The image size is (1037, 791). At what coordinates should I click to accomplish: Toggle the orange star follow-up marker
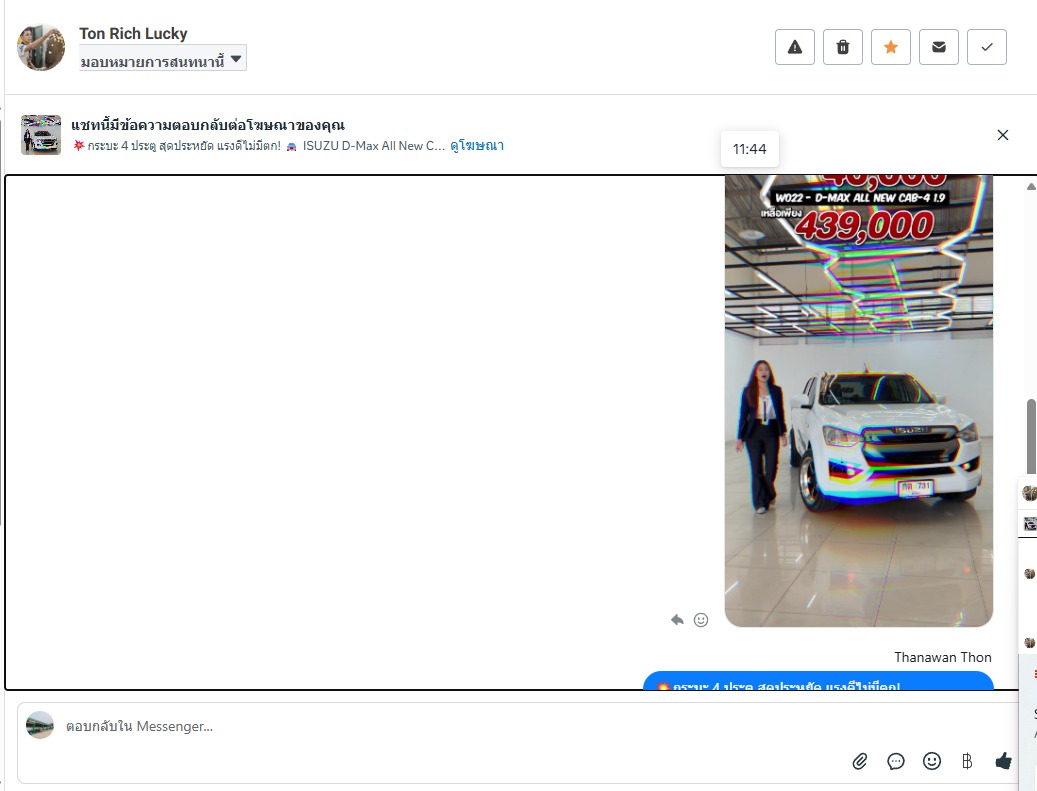click(x=891, y=47)
